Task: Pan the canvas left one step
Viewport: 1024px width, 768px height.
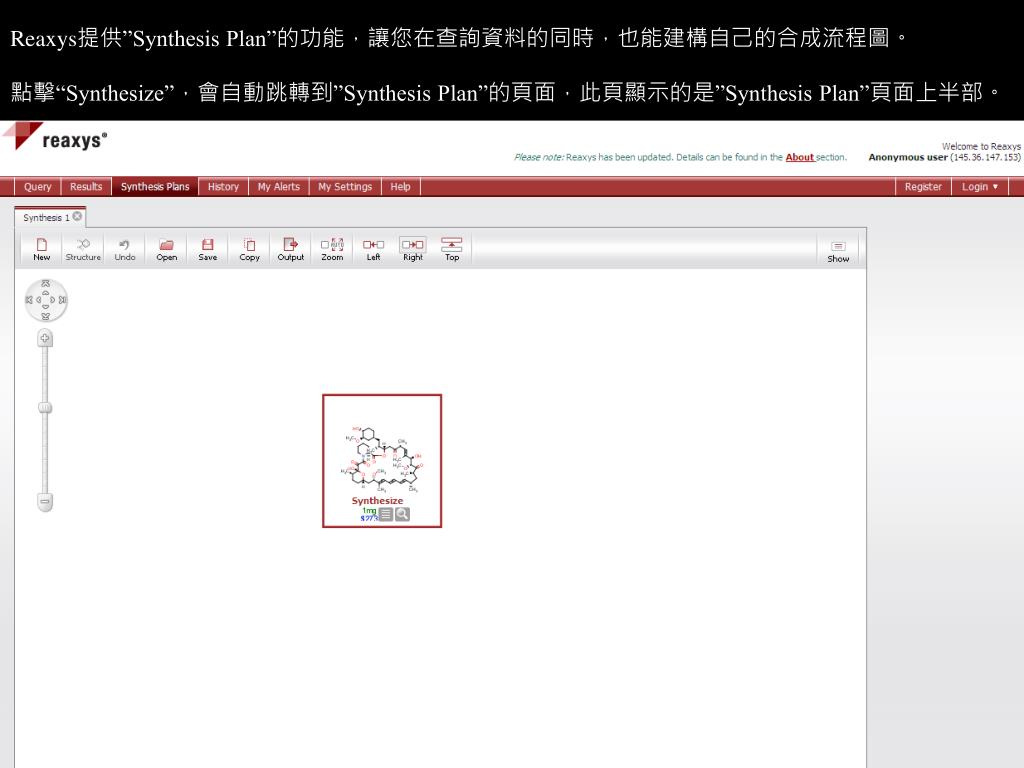Action: (38, 300)
